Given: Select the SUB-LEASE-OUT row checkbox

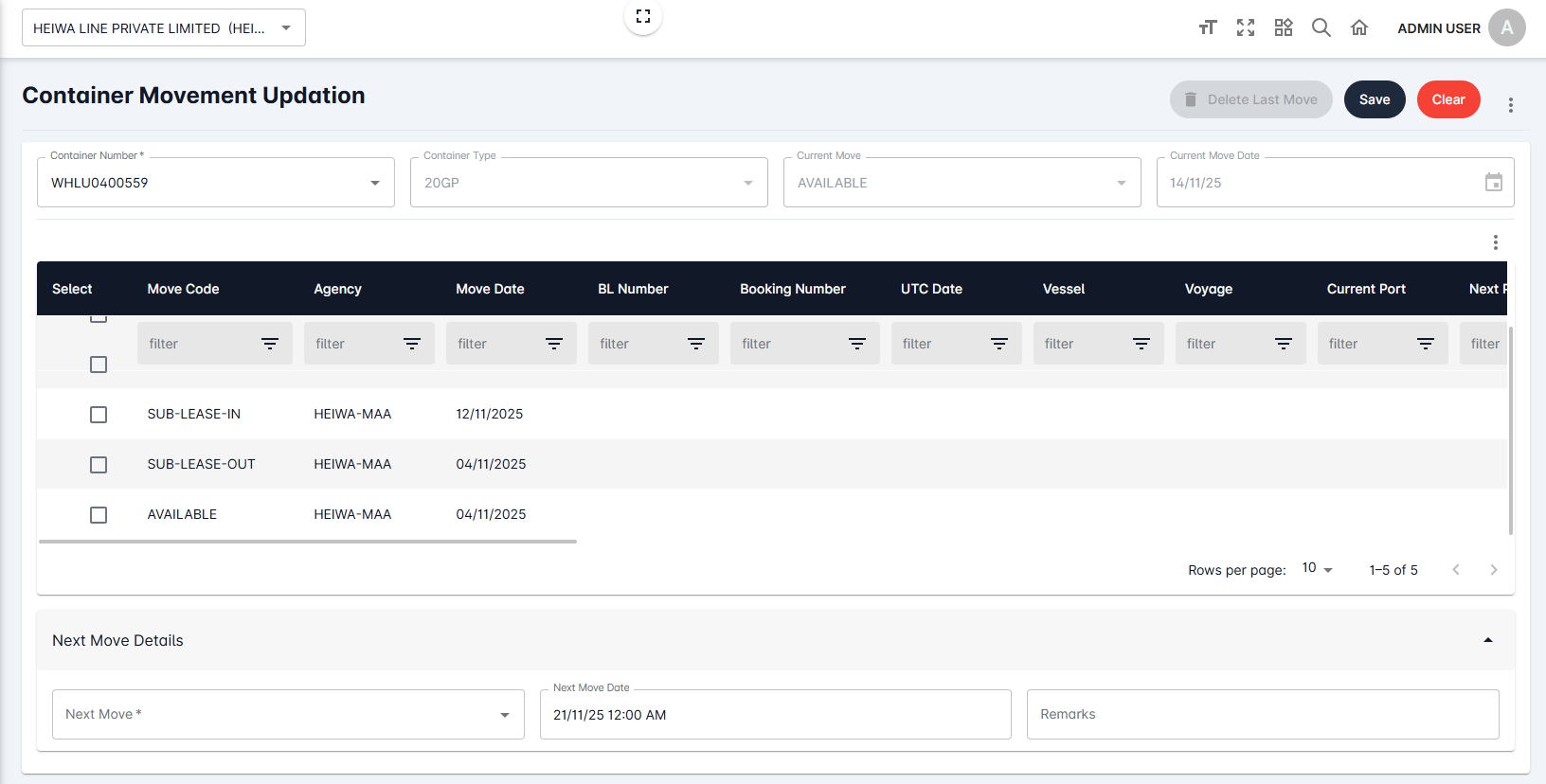Looking at the screenshot, I should pos(99,465).
